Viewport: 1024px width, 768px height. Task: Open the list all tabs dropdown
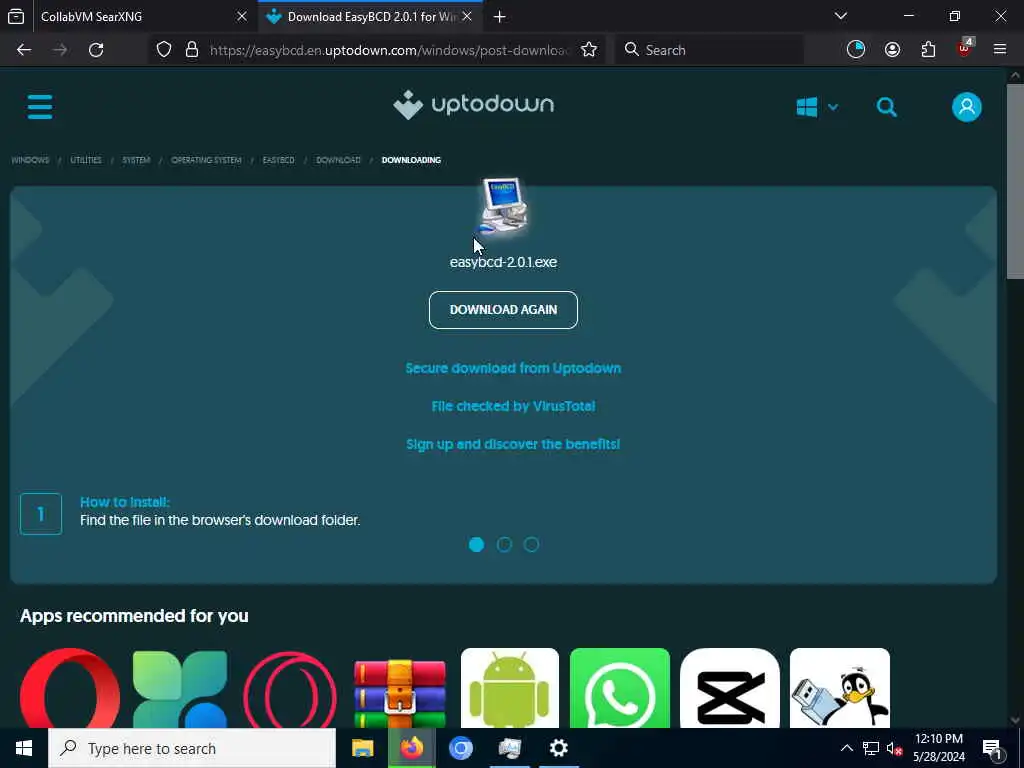tap(841, 16)
